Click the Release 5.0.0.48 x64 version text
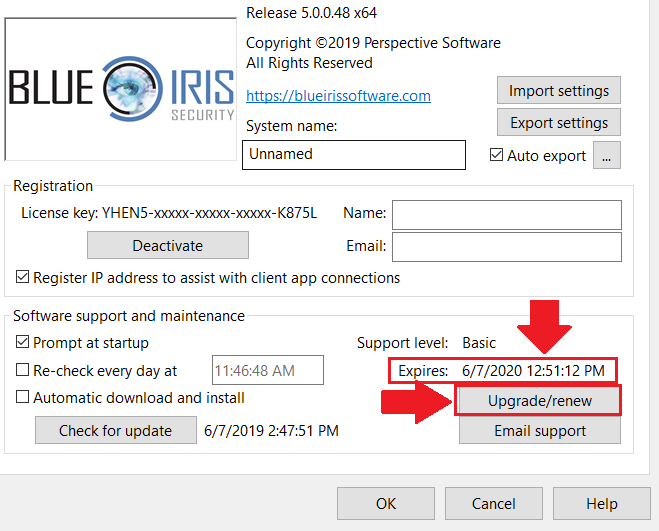 pyautogui.click(x=311, y=13)
